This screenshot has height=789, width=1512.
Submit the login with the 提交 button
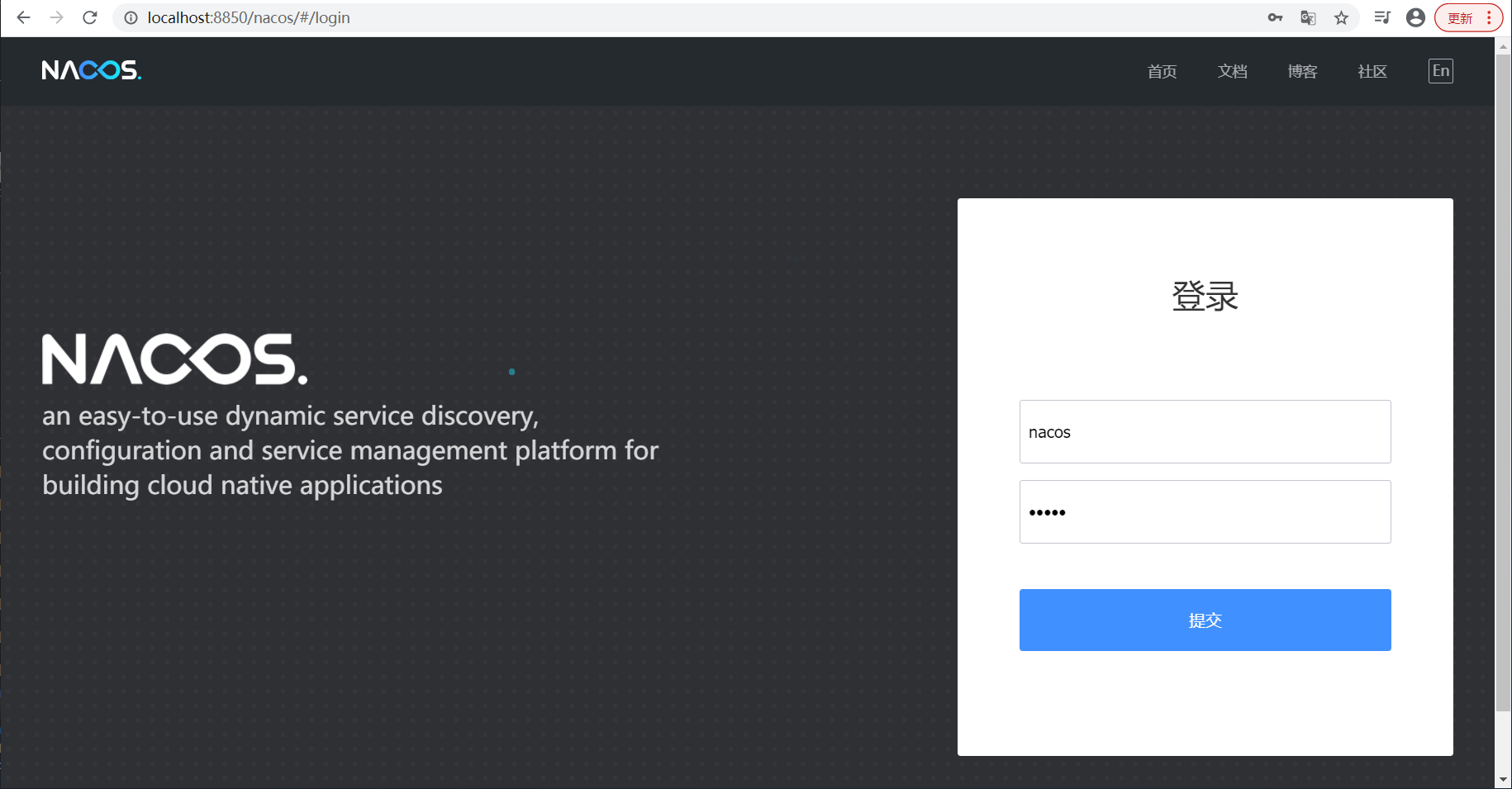(1205, 620)
